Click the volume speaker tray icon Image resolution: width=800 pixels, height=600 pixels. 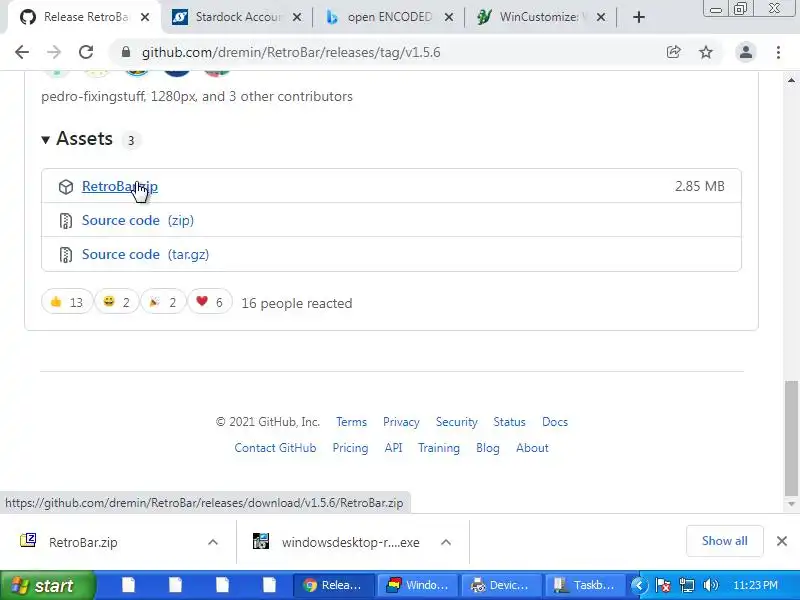(710, 585)
